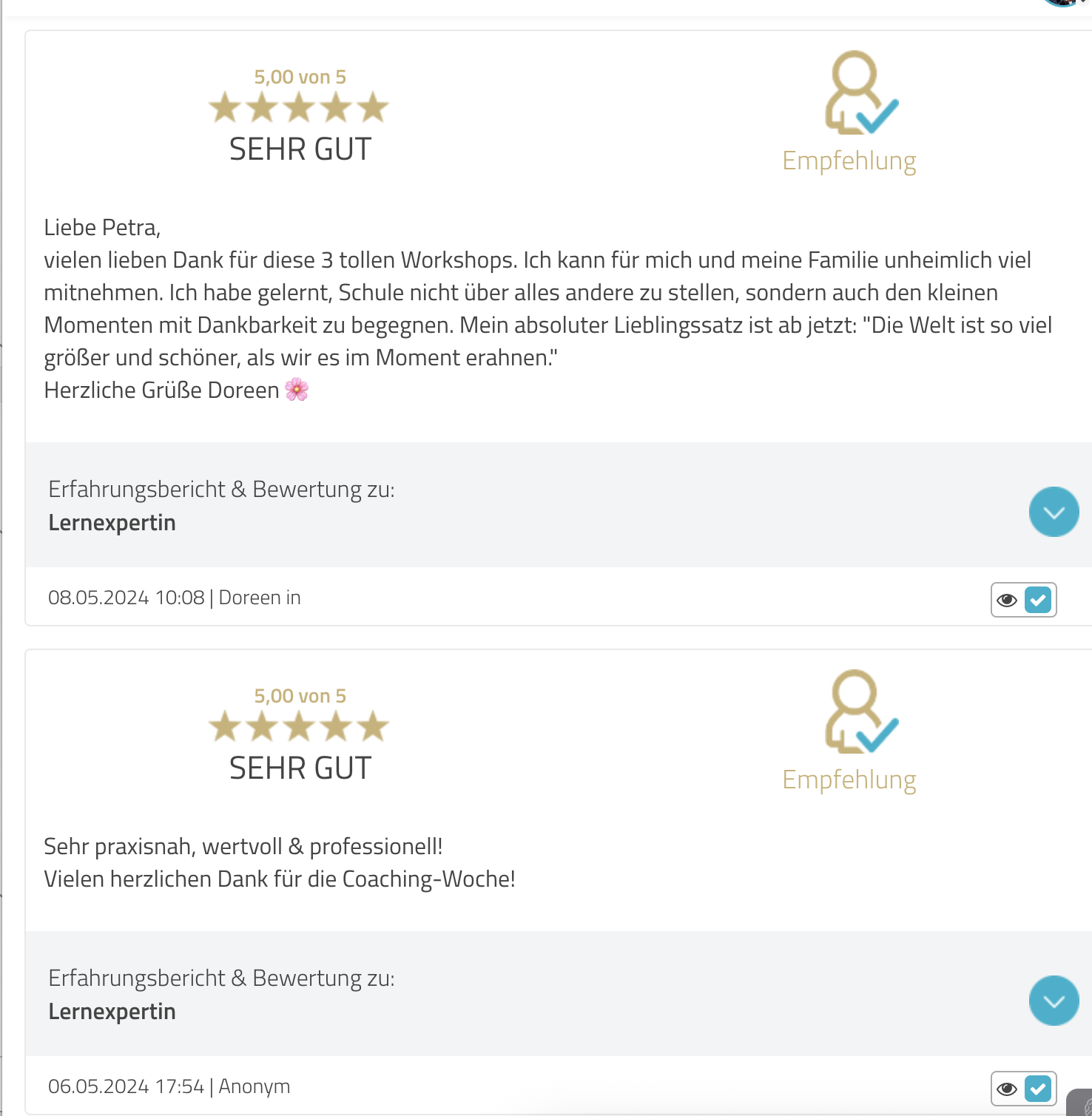
Task: Open the Lernexpertin link in the second report
Action: point(112,1012)
